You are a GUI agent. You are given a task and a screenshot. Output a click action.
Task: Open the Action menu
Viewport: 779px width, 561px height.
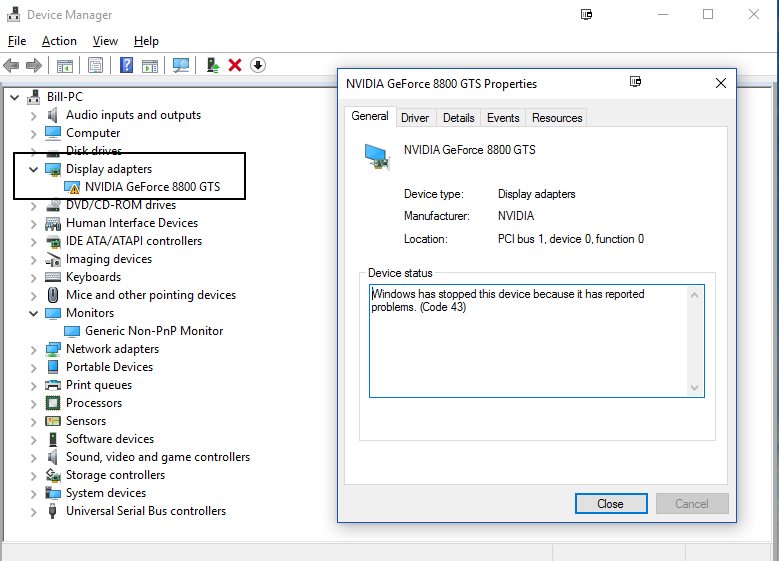59,41
